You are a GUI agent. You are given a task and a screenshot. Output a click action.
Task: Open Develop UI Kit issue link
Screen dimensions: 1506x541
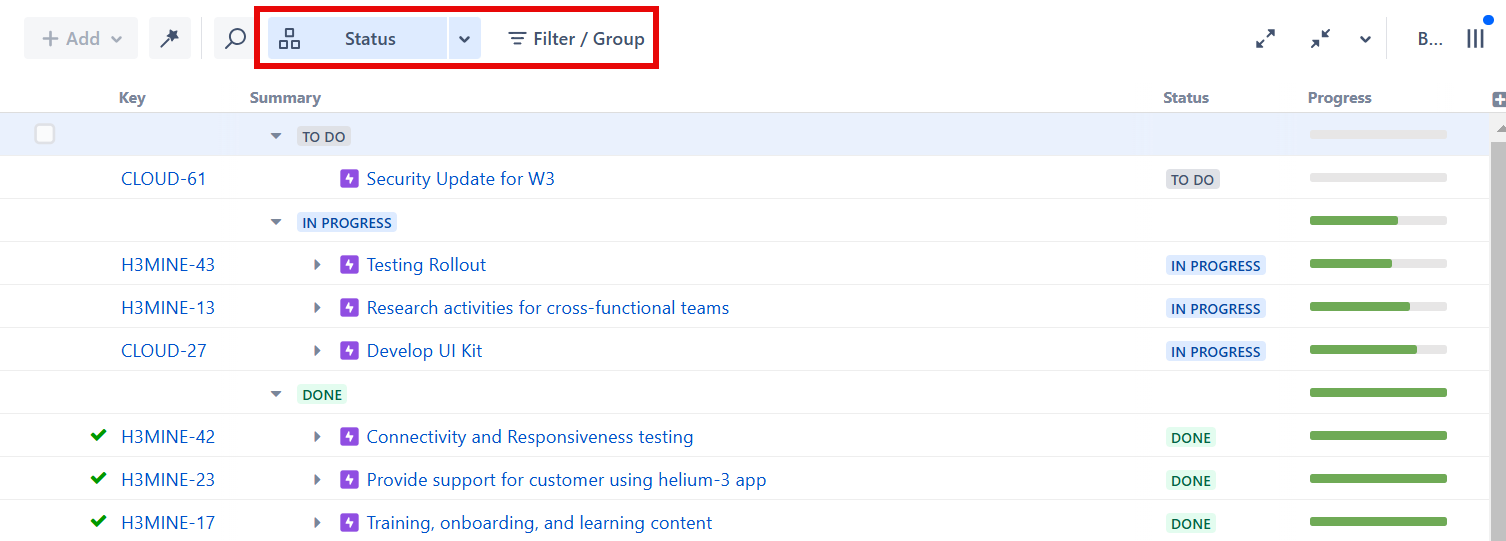tap(424, 351)
